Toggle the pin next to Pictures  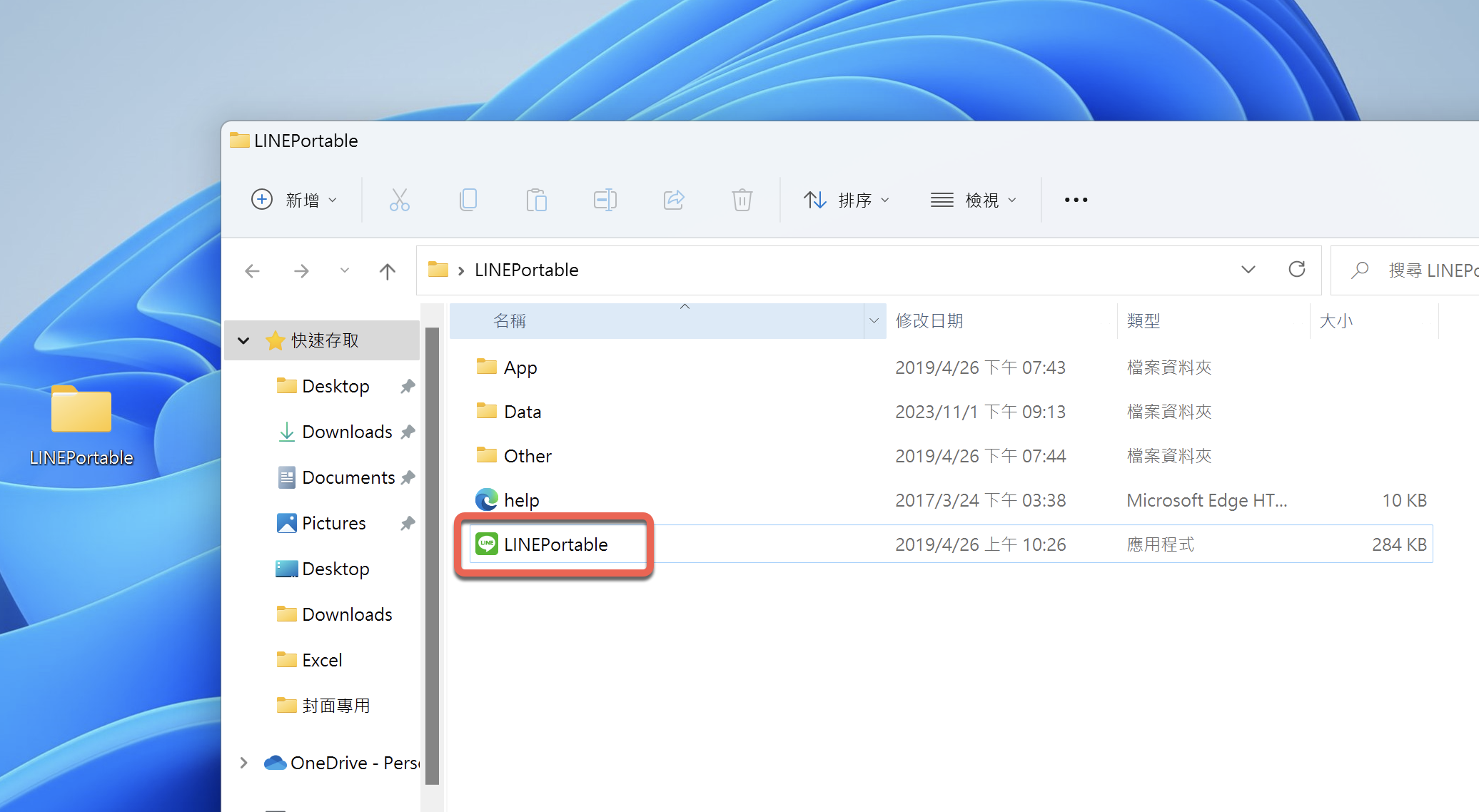click(x=408, y=523)
